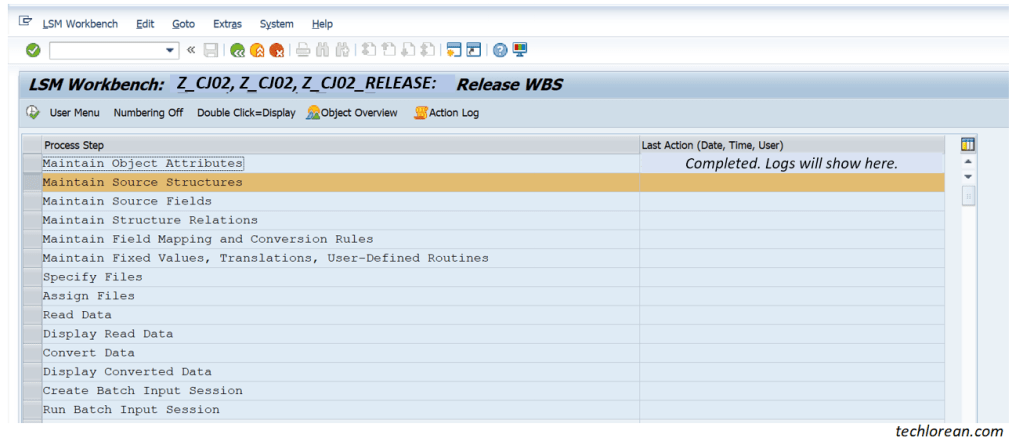Click the row selector beside Specify Files
1023x445 pixels.
32,277
